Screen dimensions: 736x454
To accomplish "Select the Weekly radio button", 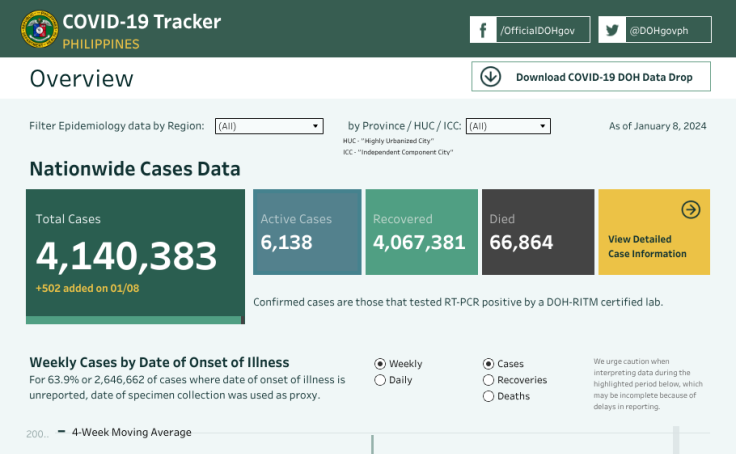I will click(x=380, y=364).
